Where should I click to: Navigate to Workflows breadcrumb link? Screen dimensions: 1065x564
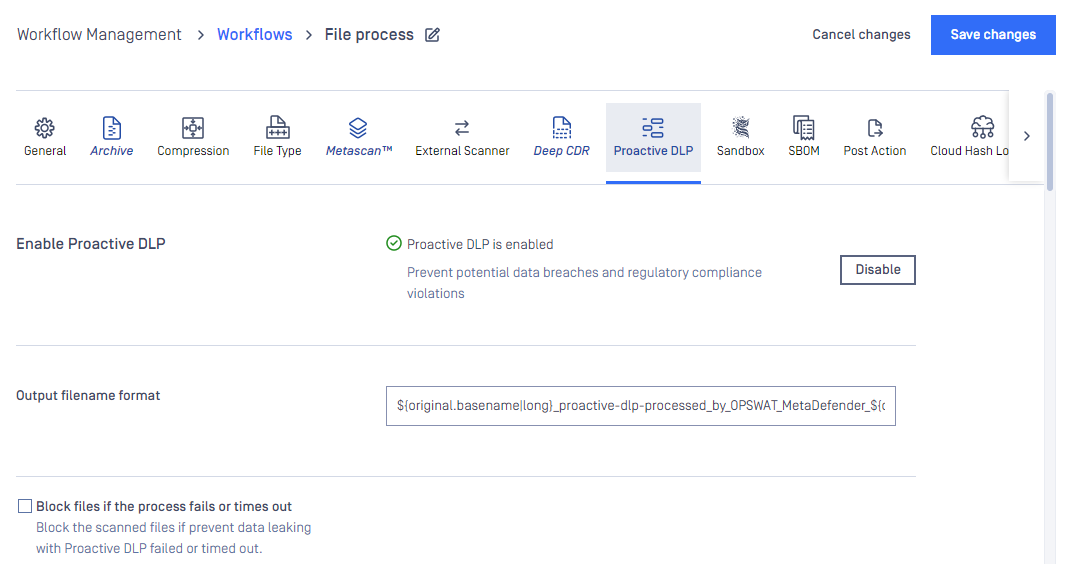(x=255, y=35)
